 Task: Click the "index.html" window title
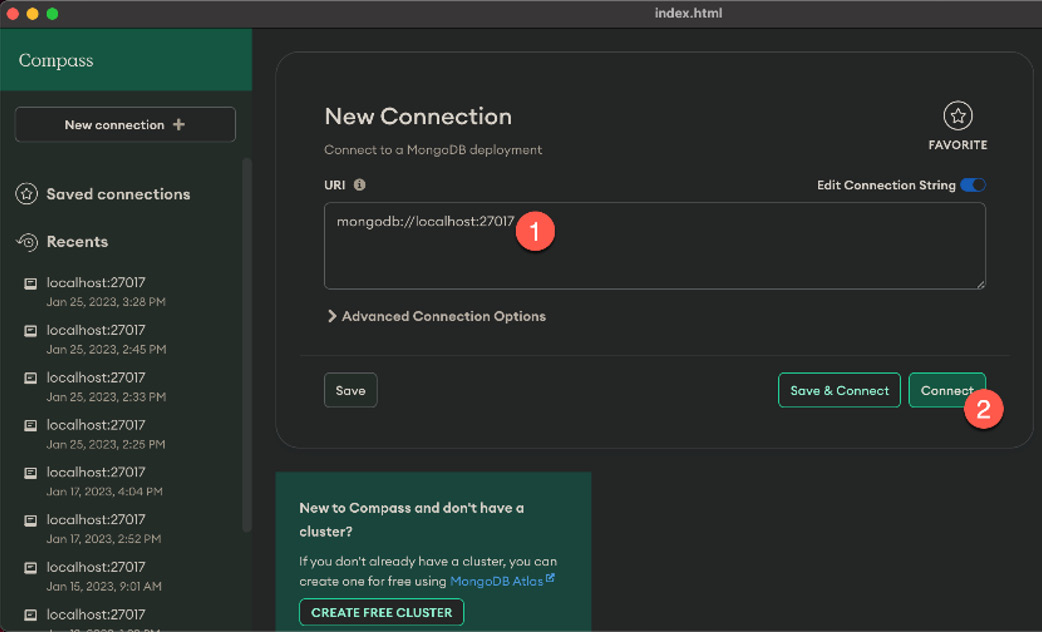coord(688,13)
